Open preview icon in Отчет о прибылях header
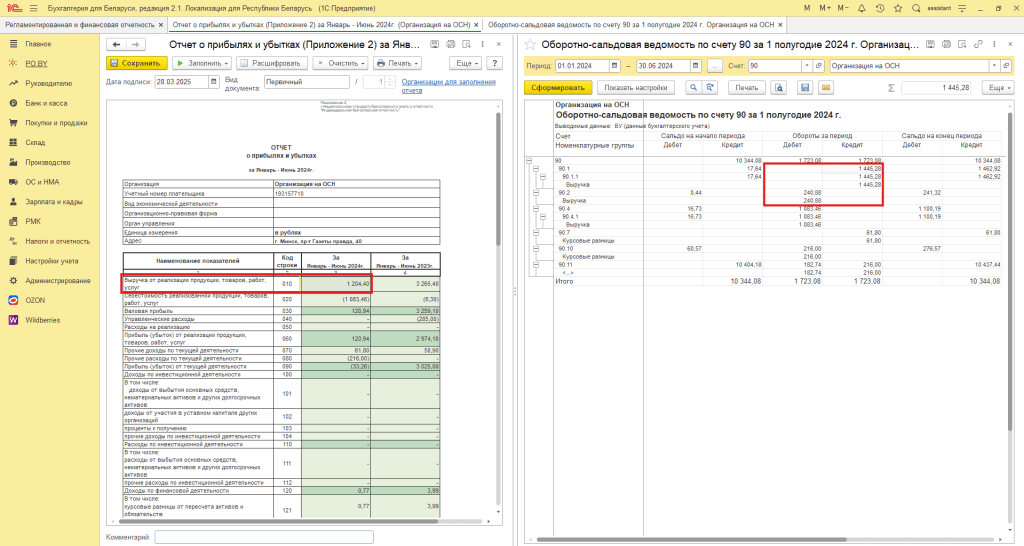This screenshot has width=1024, height=546. pyautogui.click(x=466, y=44)
